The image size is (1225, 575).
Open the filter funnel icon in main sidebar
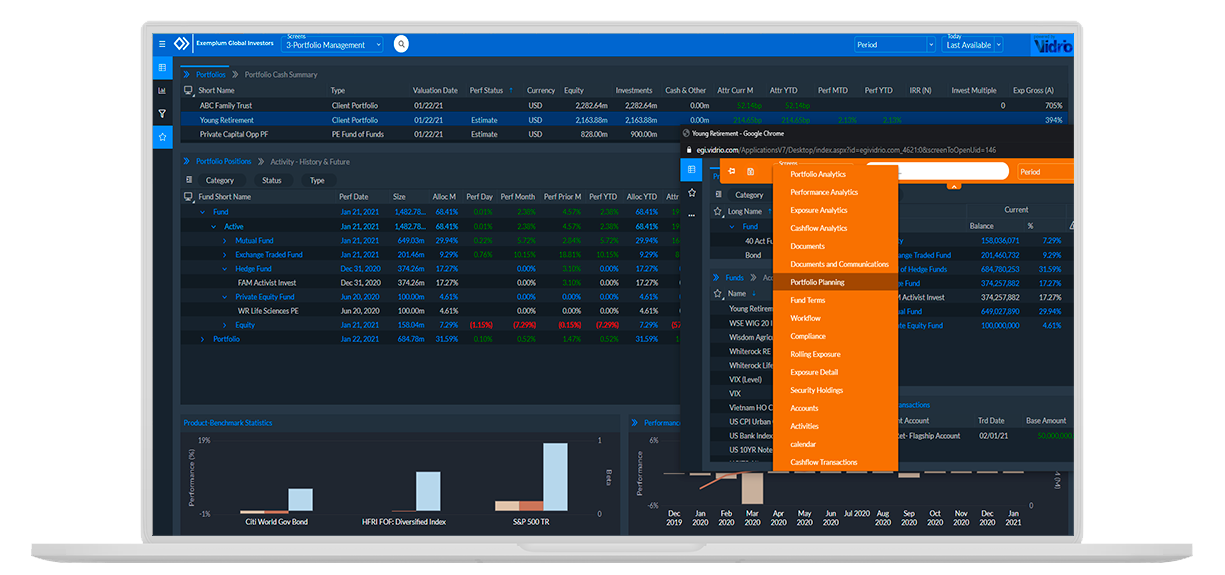pyautogui.click(x=162, y=114)
